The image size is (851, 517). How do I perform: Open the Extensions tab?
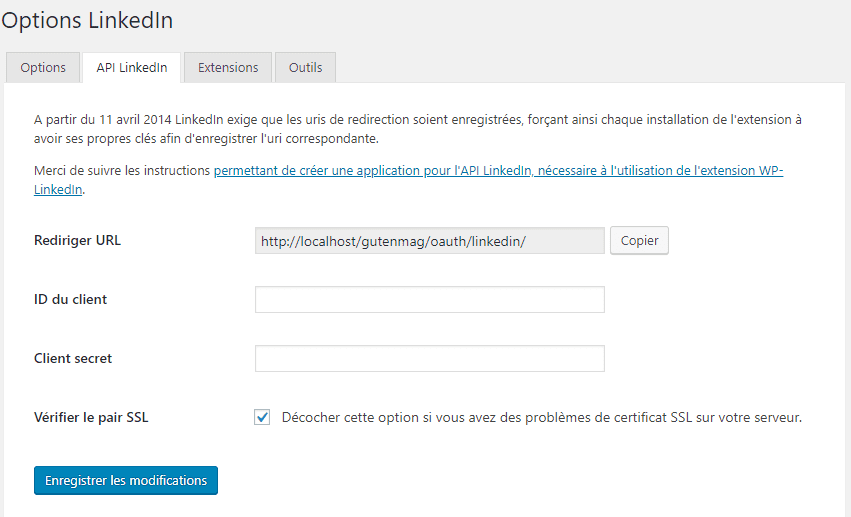[x=228, y=67]
